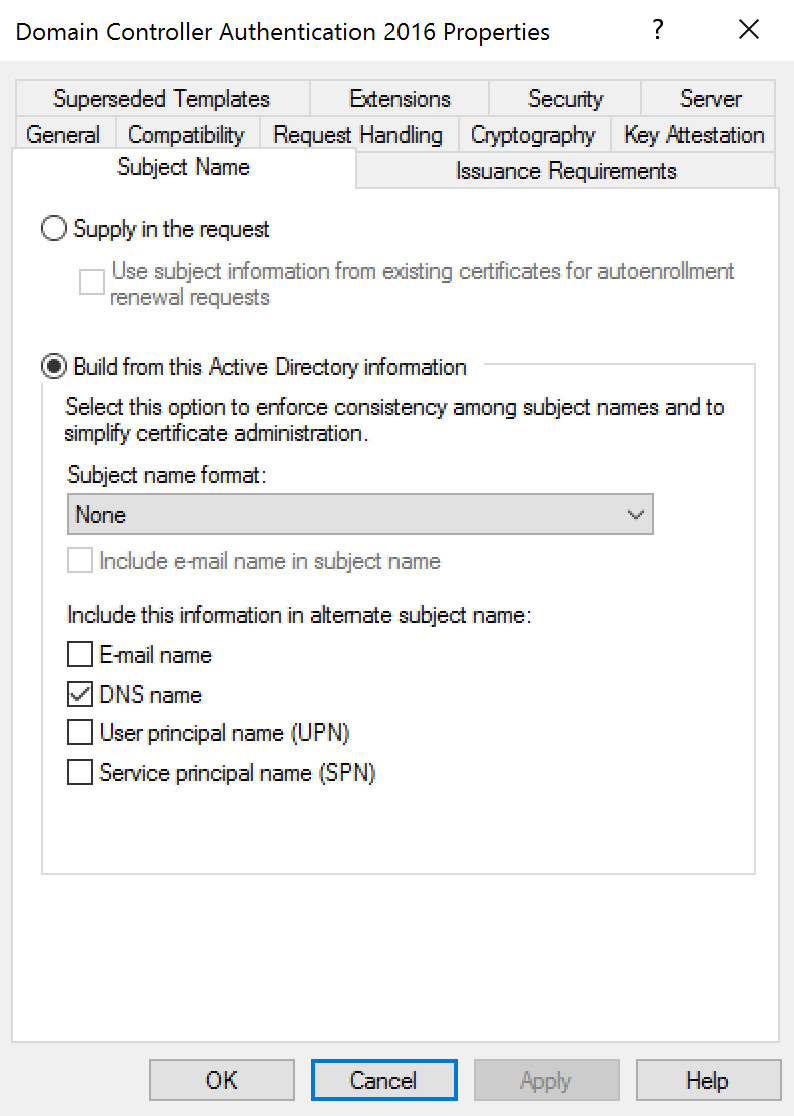Uncheck the DNS name checkbox
This screenshot has width=794, height=1116.
80,694
